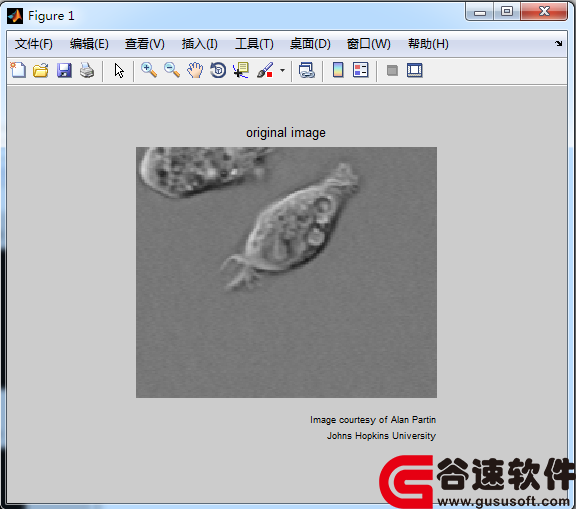Select the Pan hand tool
Screen dimensions: 576x509
[x=195, y=70]
